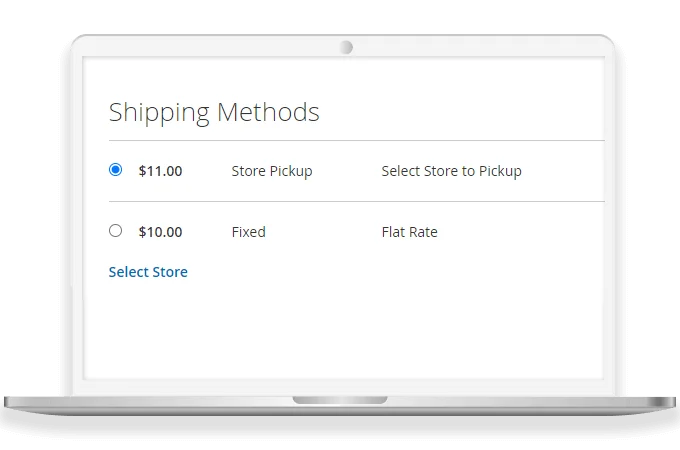
Task: Choose the $10.00 Fixed radio option
Action: tap(115, 231)
